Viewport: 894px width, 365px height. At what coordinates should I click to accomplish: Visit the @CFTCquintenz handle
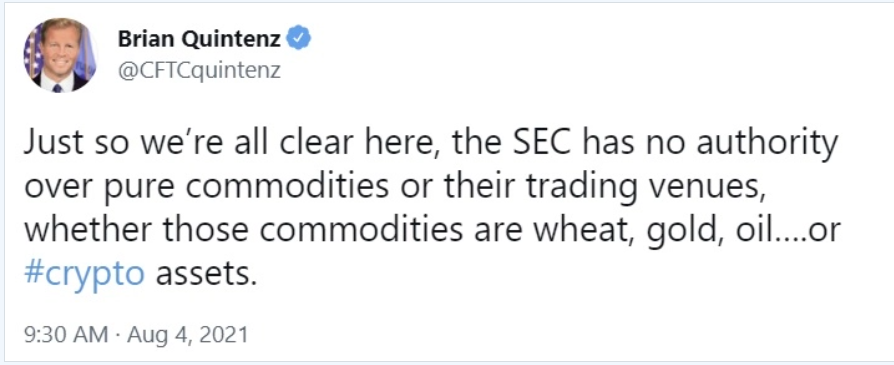click(x=199, y=71)
